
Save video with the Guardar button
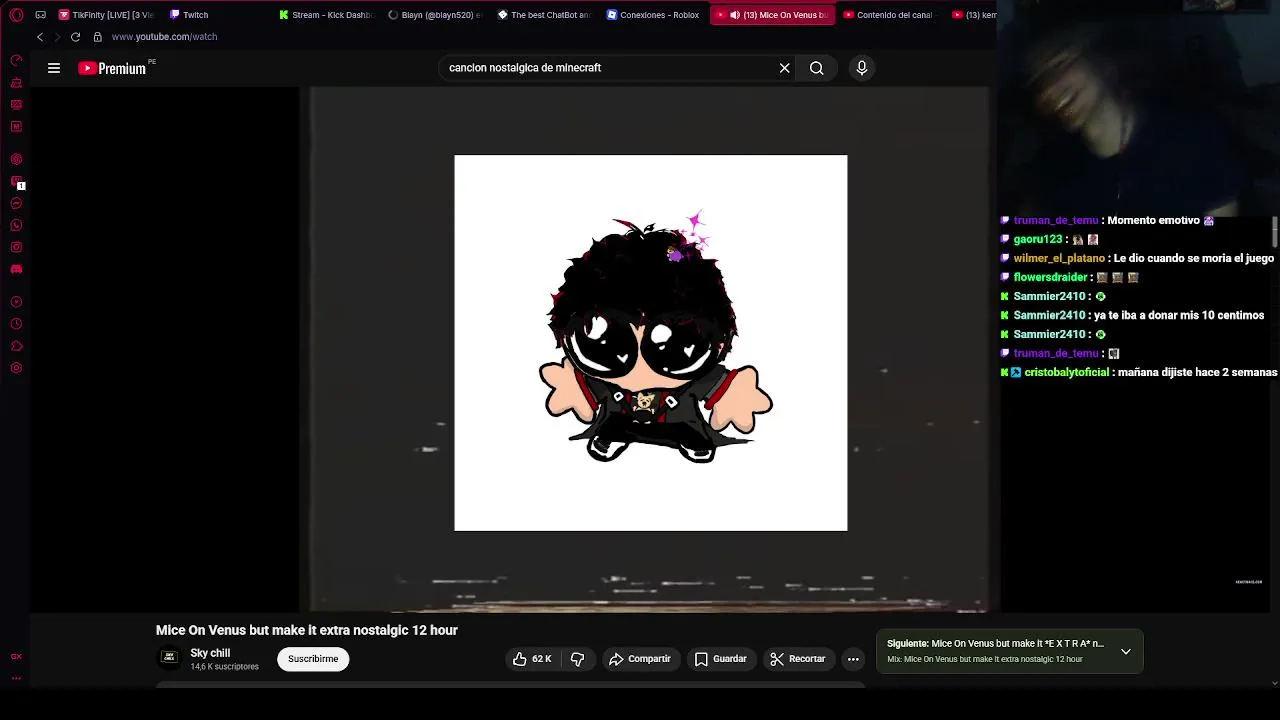point(721,659)
